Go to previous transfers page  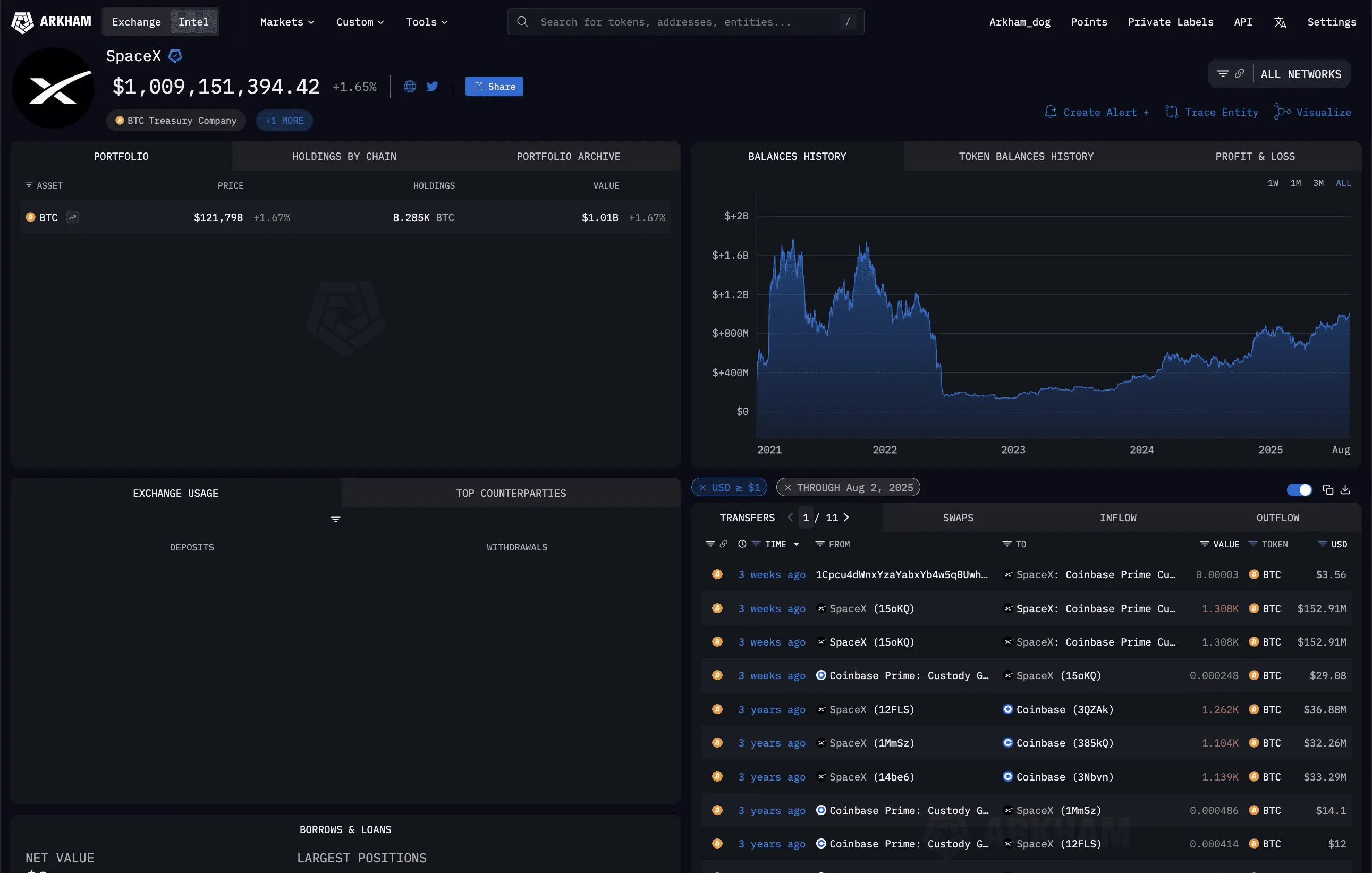click(790, 518)
